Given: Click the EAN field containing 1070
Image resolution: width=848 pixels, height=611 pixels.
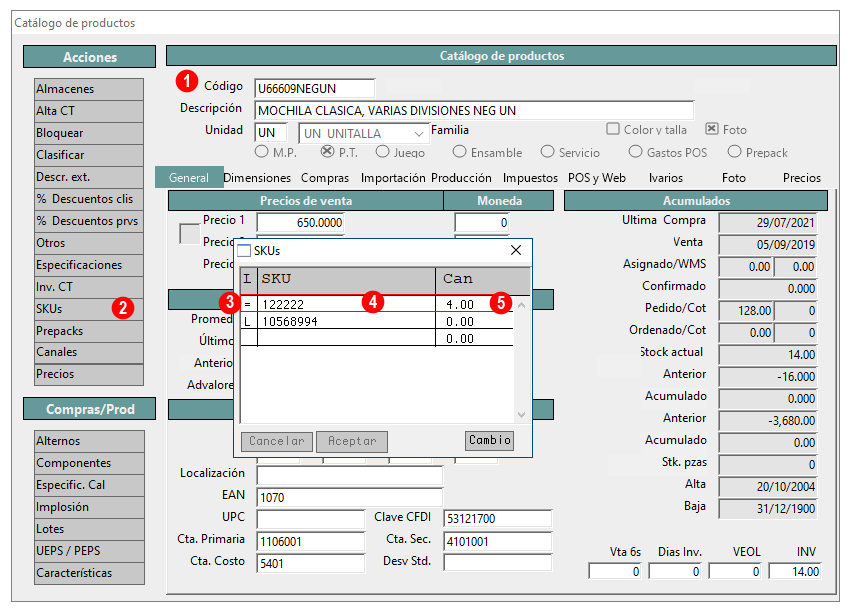Looking at the screenshot, I should coord(349,497).
